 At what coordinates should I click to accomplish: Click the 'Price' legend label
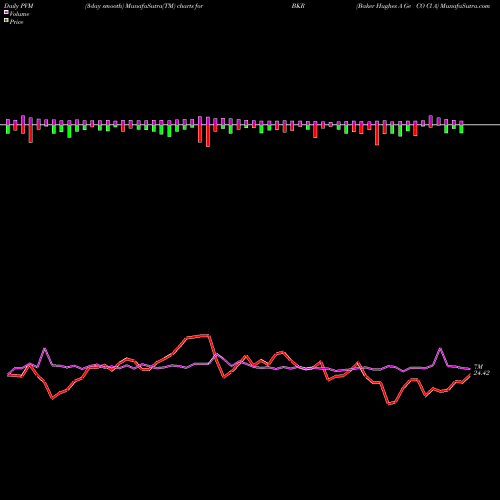[16, 22]
